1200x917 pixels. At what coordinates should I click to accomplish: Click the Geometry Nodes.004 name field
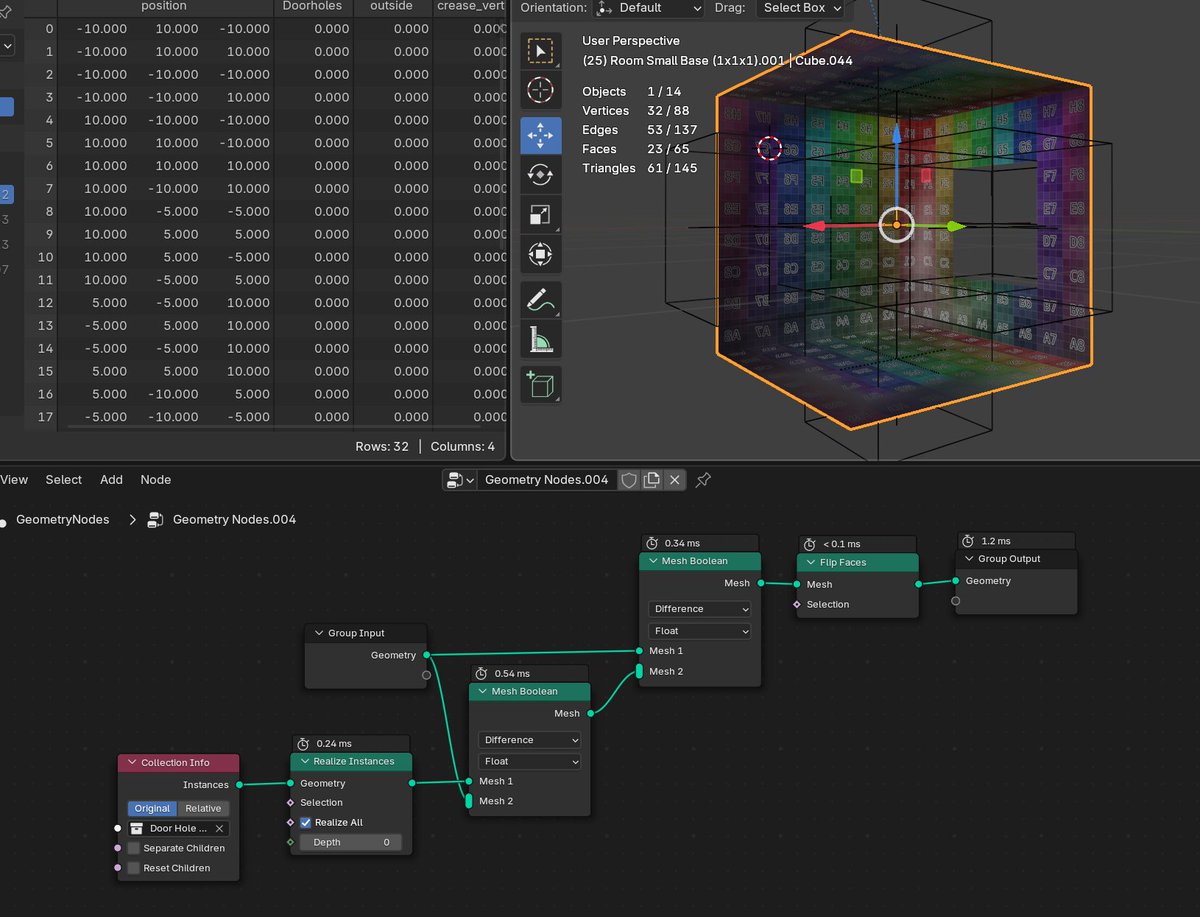547,480
